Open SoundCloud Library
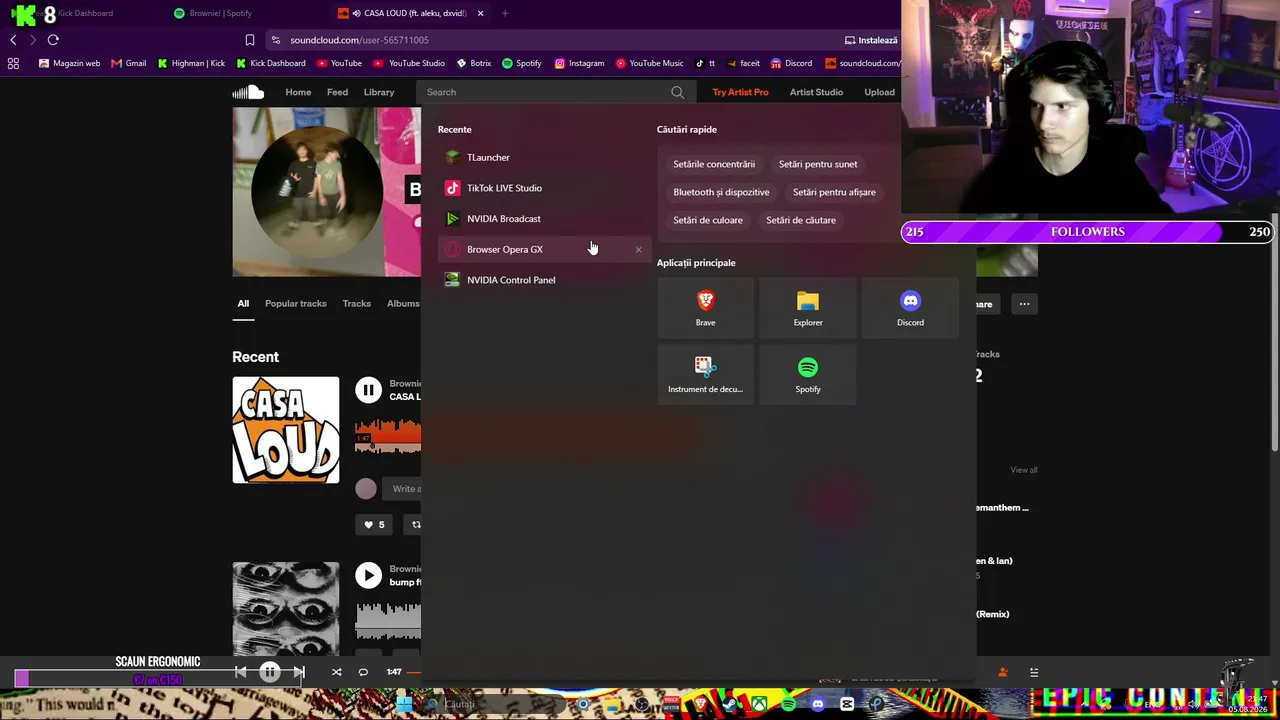 click(379, 92)
